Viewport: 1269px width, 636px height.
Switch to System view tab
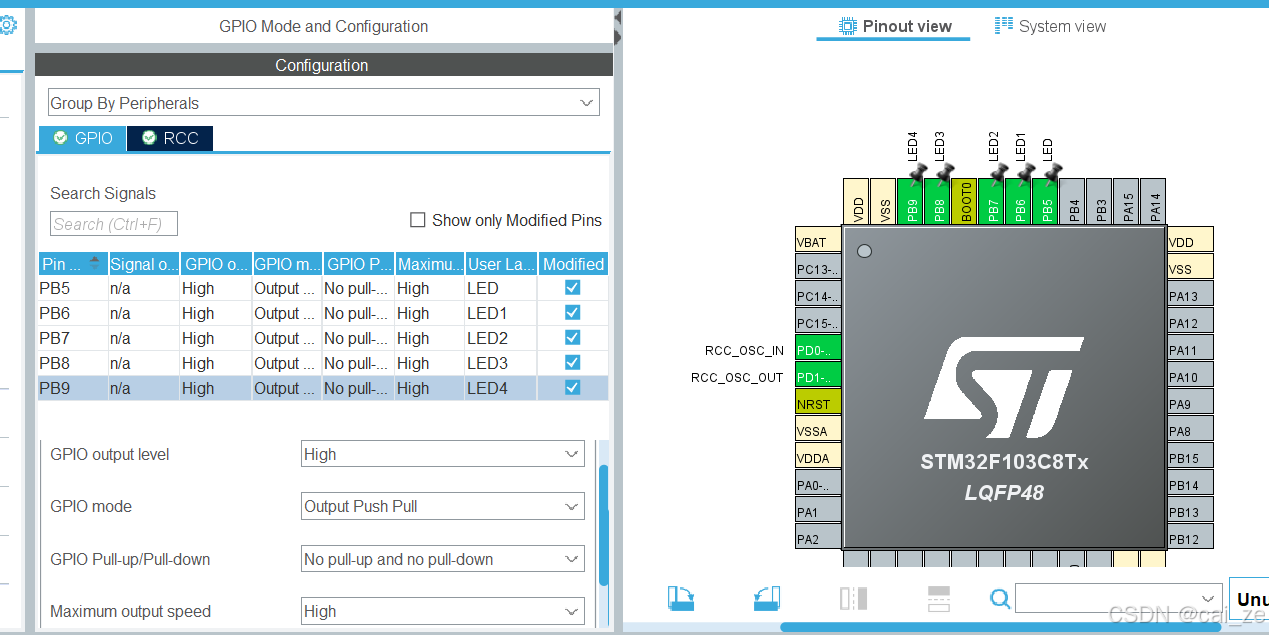click(x=1050, y=26)
